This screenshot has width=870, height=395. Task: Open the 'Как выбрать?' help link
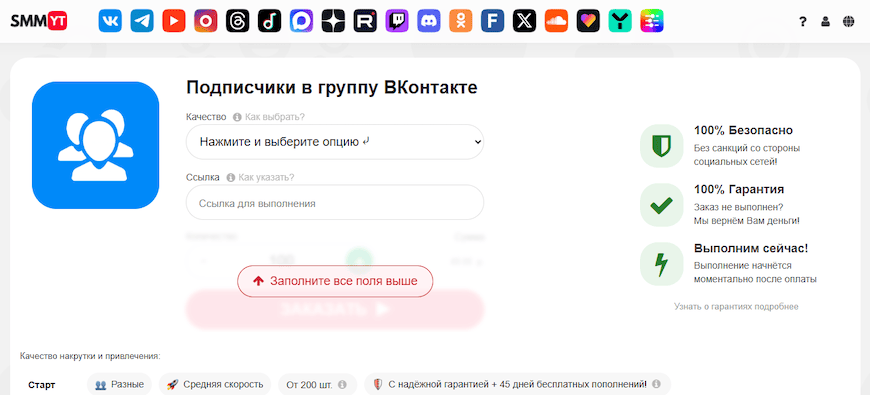click(x=269, y=117)
